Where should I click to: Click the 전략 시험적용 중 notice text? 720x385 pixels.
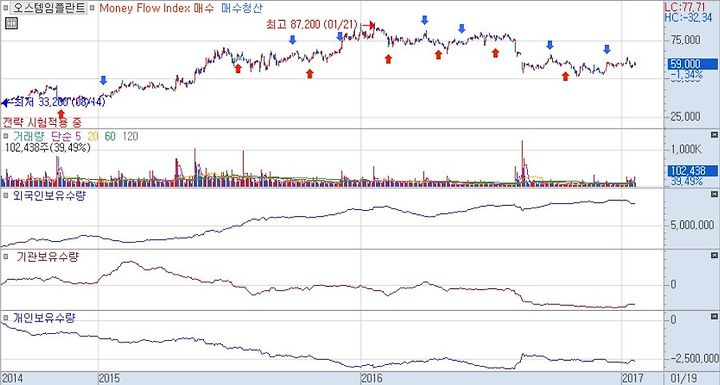[x=42, y=122]
